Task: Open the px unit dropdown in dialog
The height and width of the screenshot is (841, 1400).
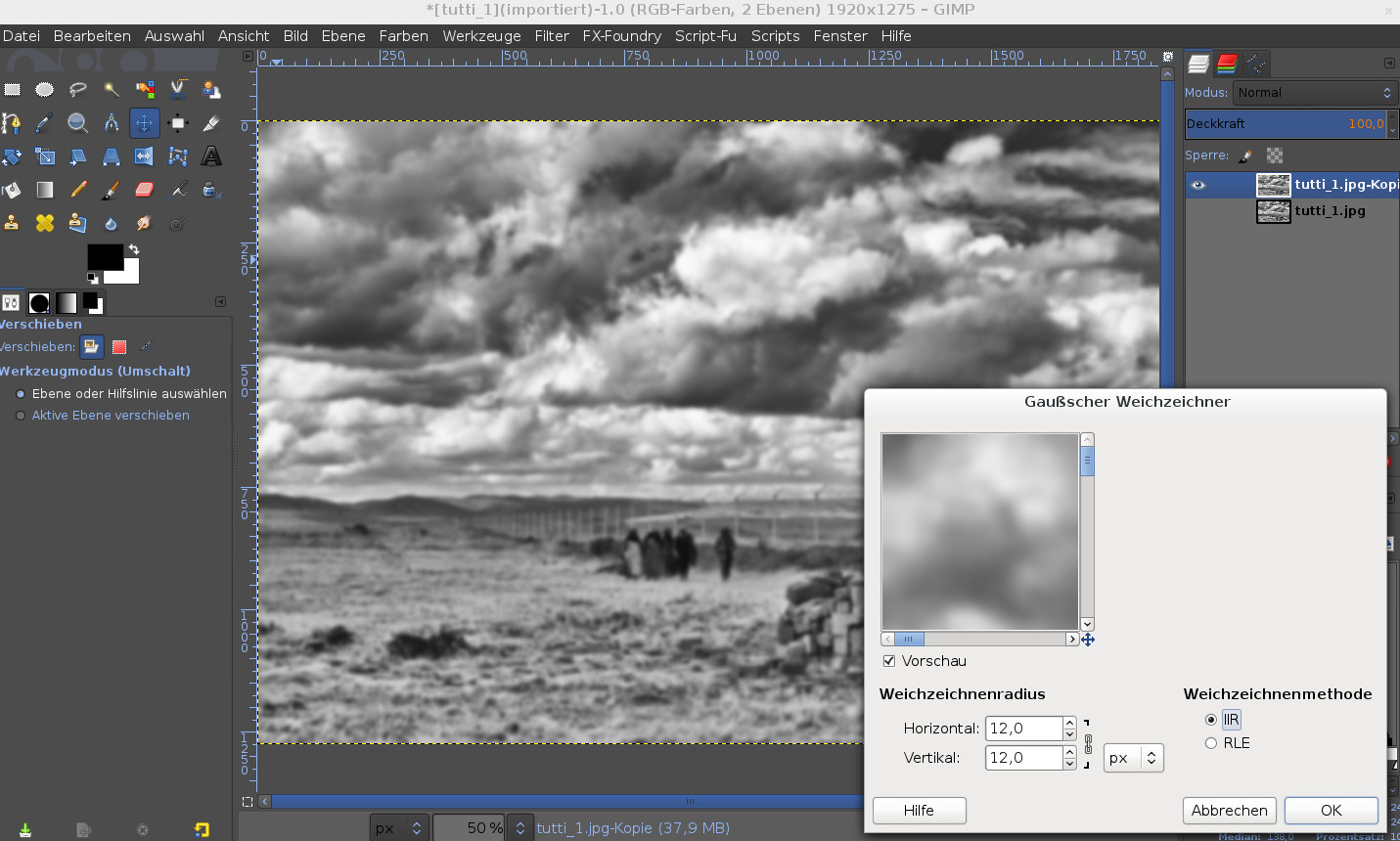Action: [x=1133, y=758]
